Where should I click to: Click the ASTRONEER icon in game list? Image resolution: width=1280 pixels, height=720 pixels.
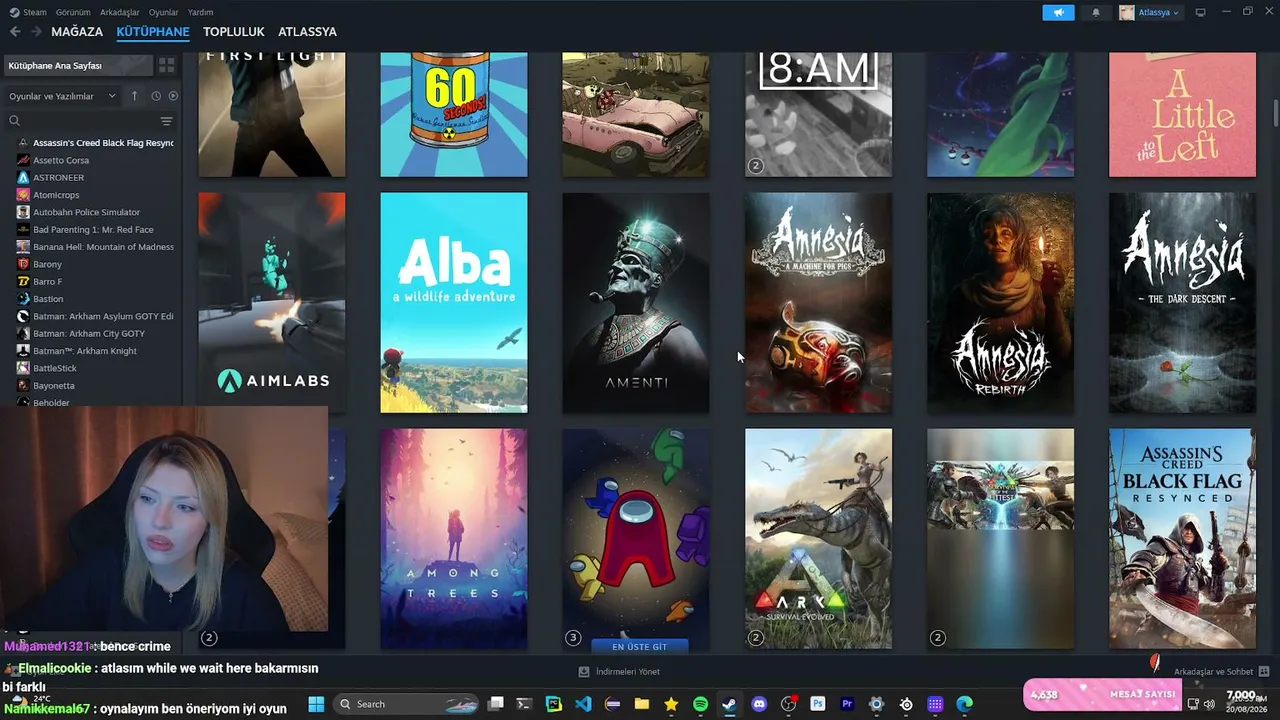point(23,177)
